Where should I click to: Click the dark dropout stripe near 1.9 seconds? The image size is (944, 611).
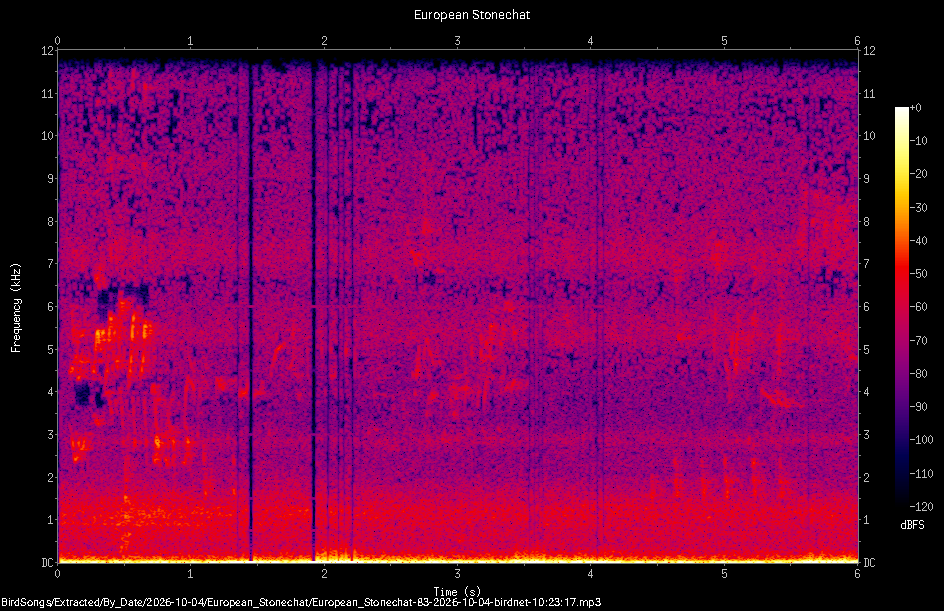[x=313, y=311]
